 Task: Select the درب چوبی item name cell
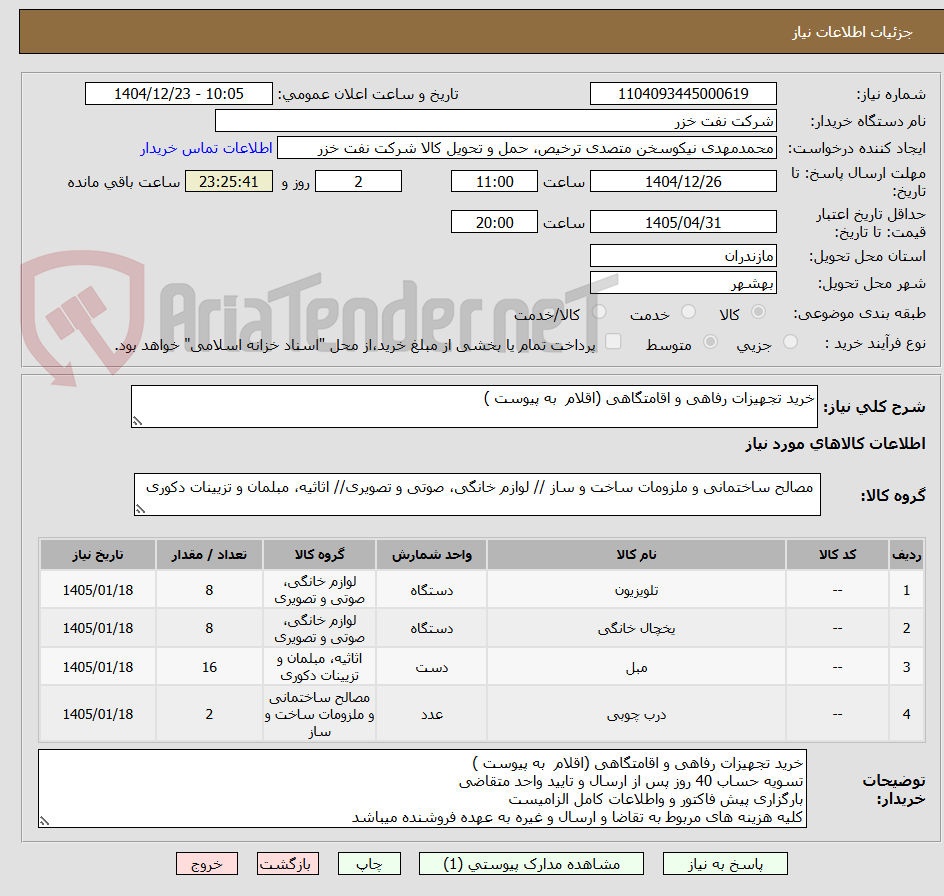pyautogui.click(x=636, y=714)
